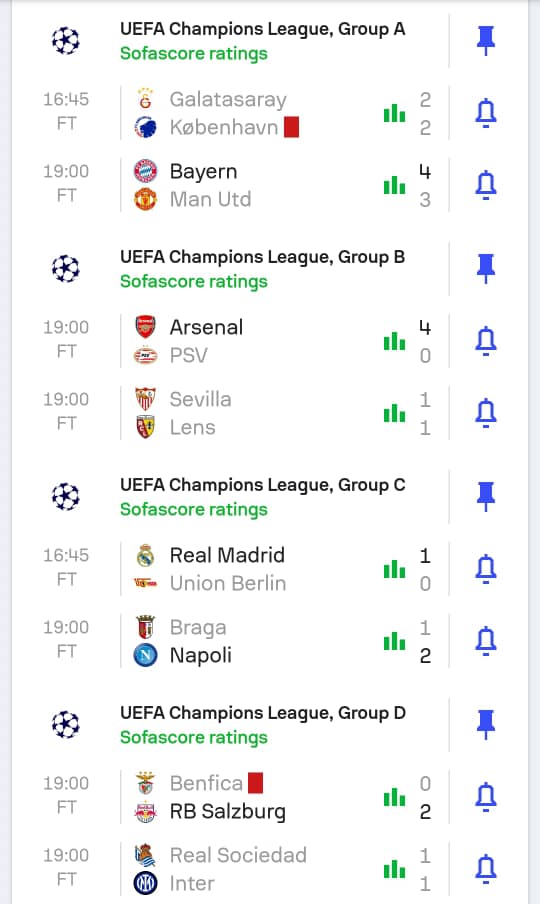Unpin the Group D league section
Viewport: 540px width, 904px height.
[486, 725]
